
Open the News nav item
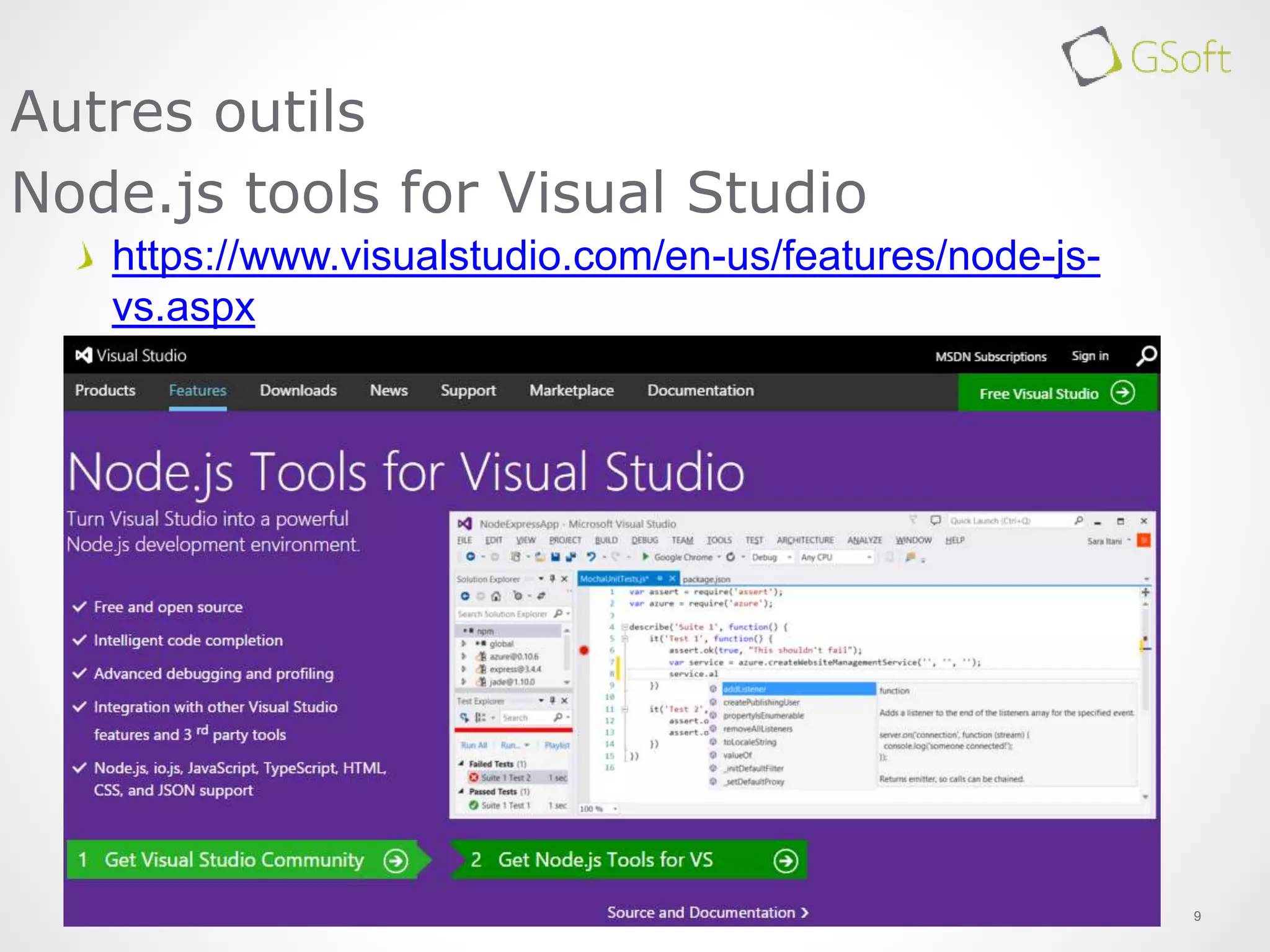[x=389, y=390]
